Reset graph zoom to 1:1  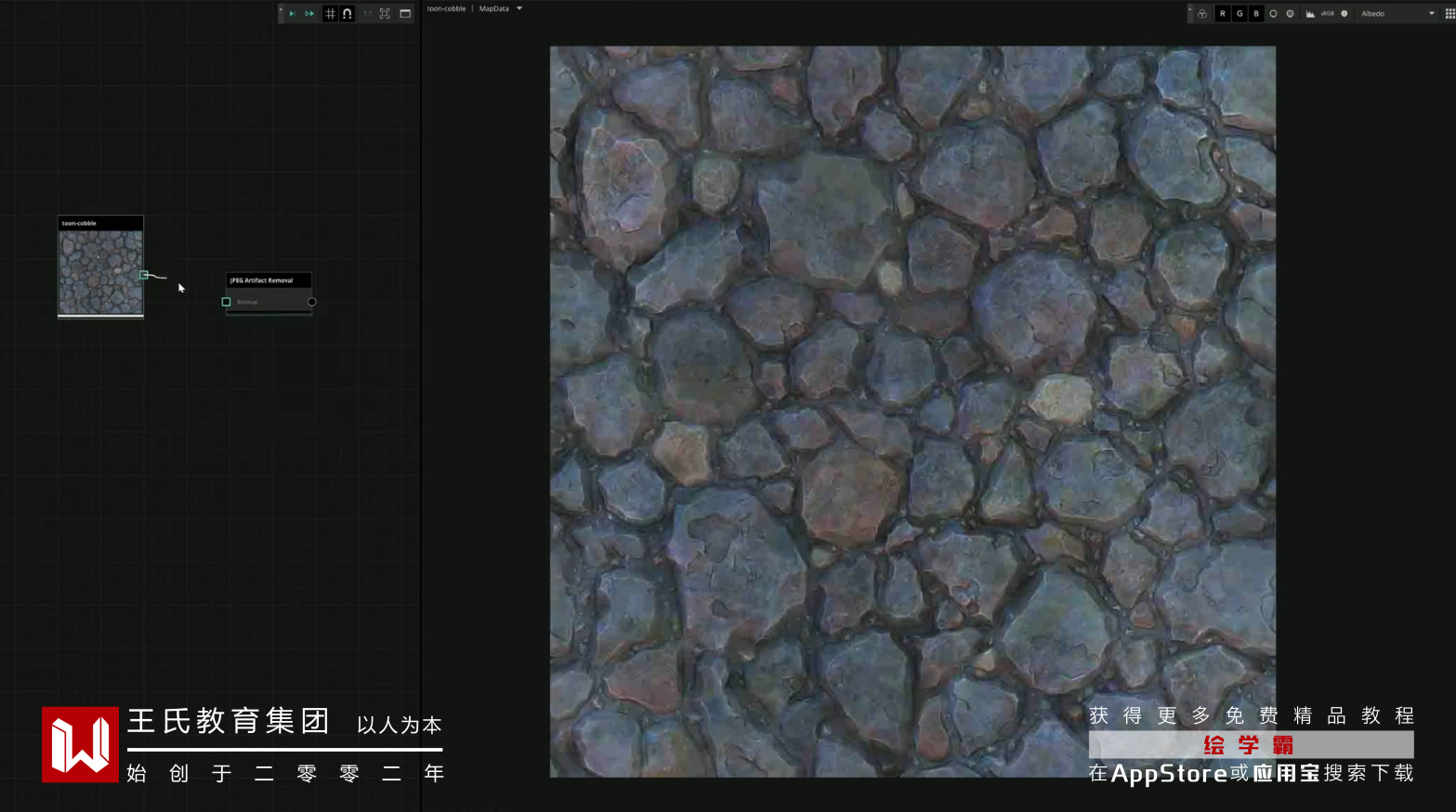(367, 14)
